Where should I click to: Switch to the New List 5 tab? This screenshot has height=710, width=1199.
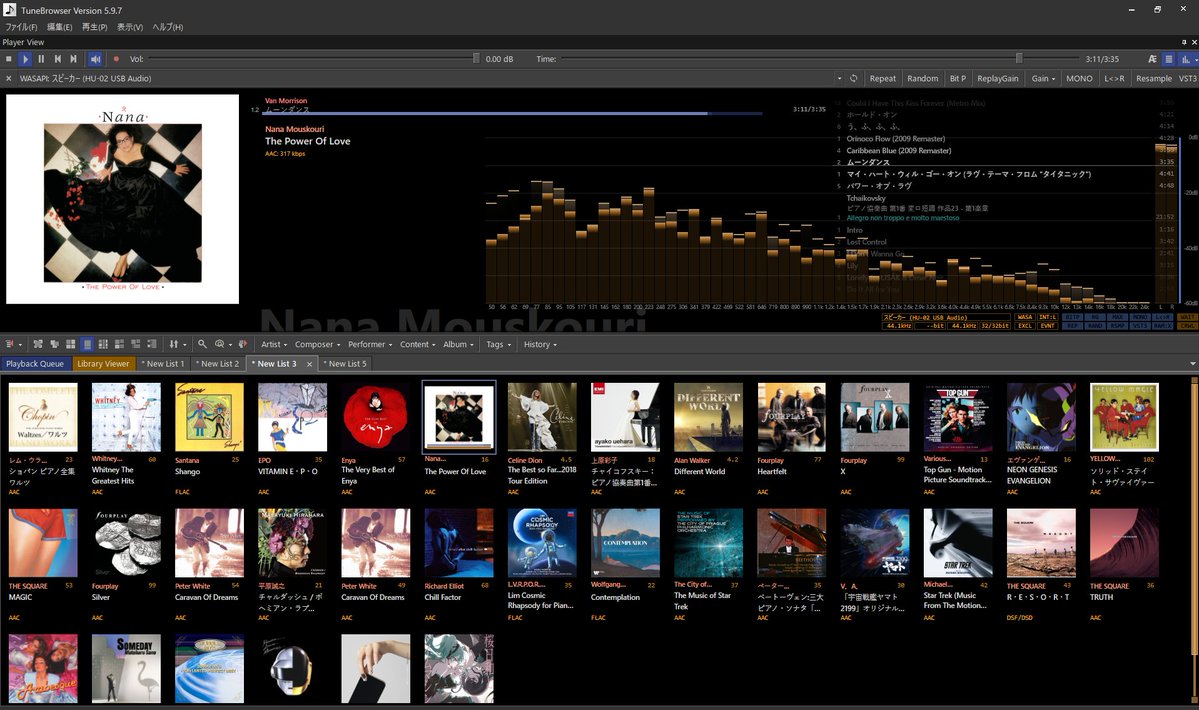tap(346, 365)
